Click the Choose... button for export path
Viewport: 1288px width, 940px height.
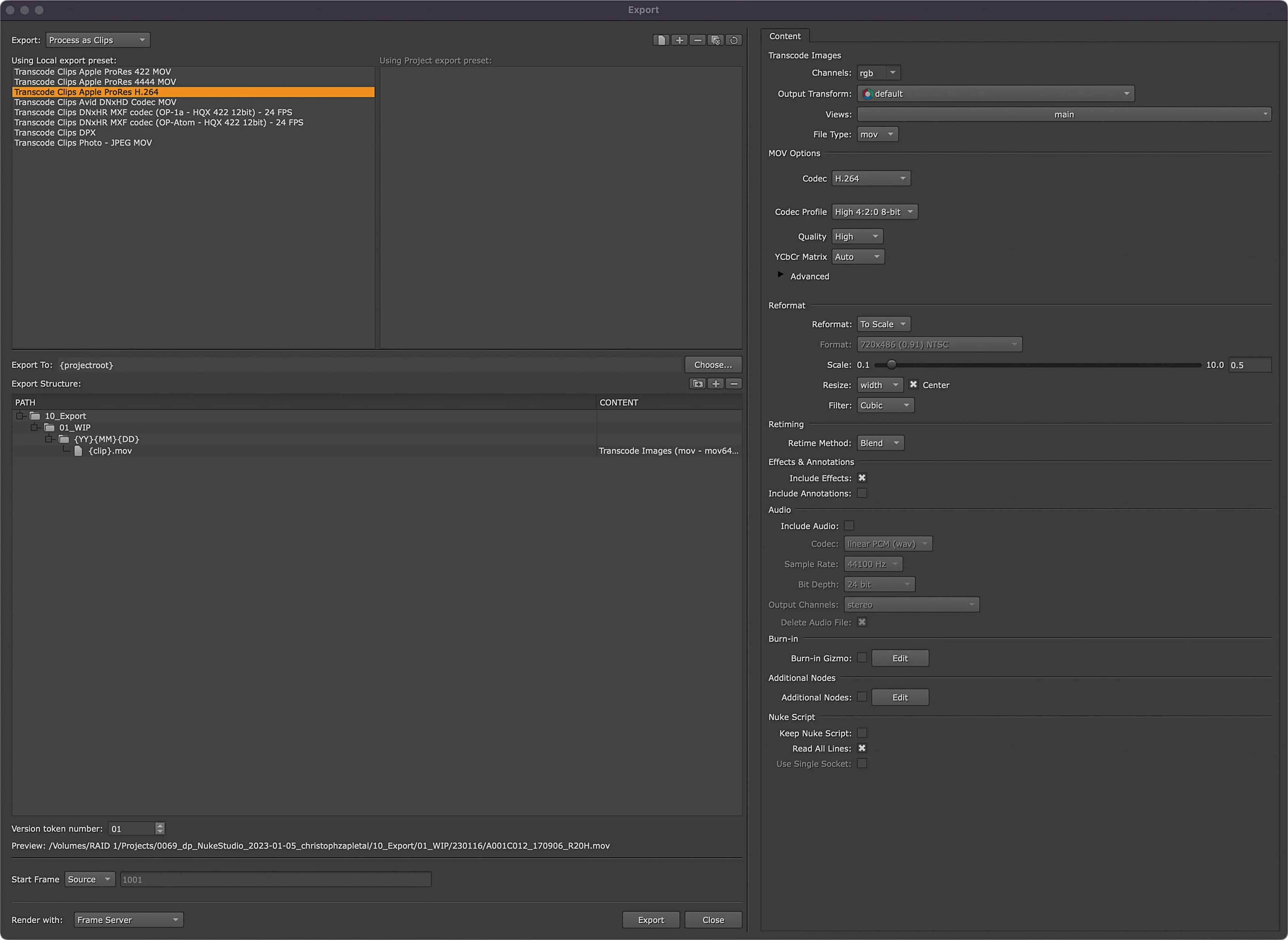point(712,365)
